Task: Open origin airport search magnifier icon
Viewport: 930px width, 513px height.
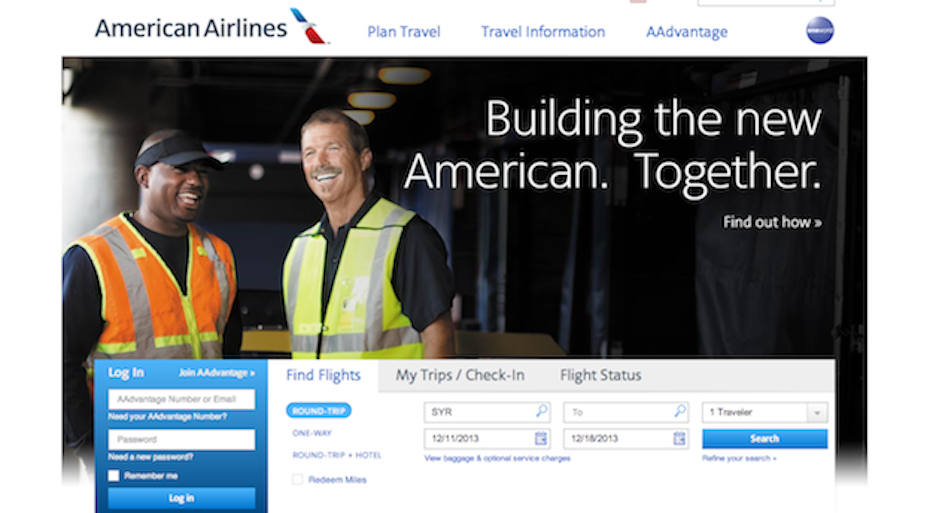Action: tap(542, 410)
